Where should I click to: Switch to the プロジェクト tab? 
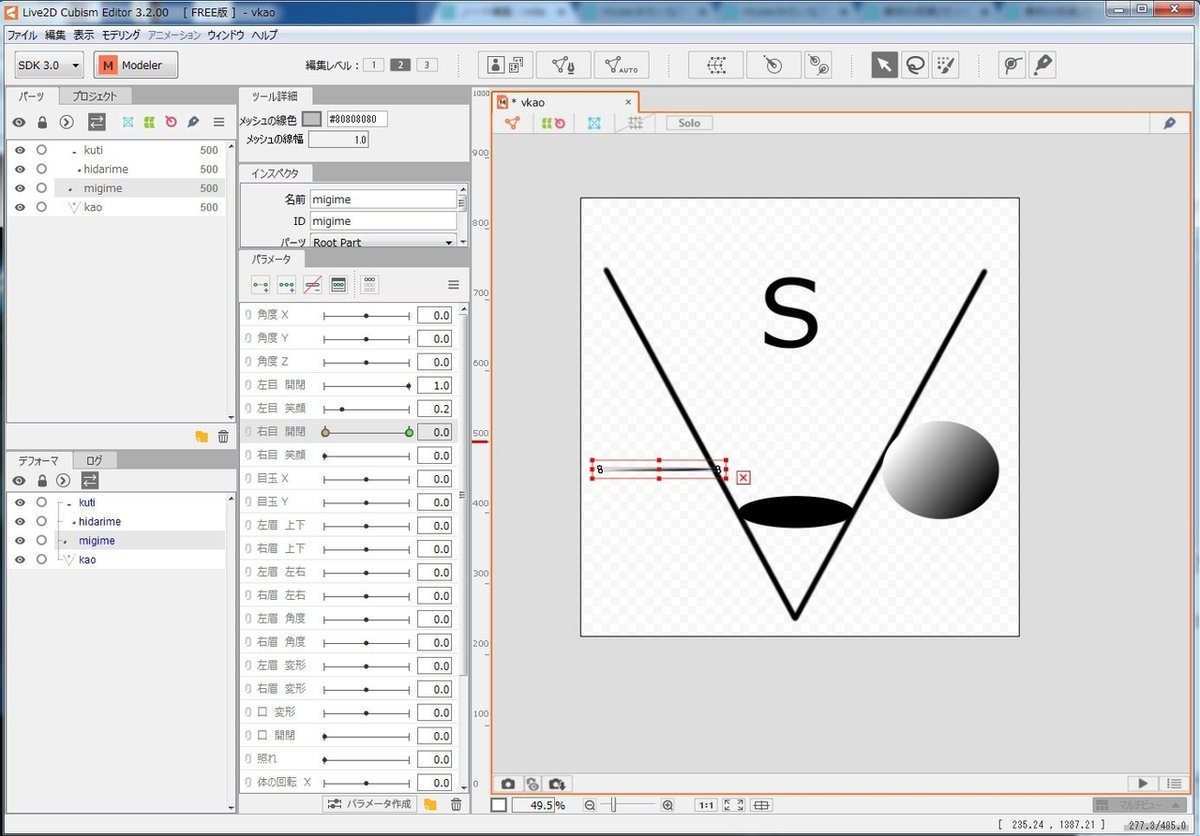click(96, 97)
